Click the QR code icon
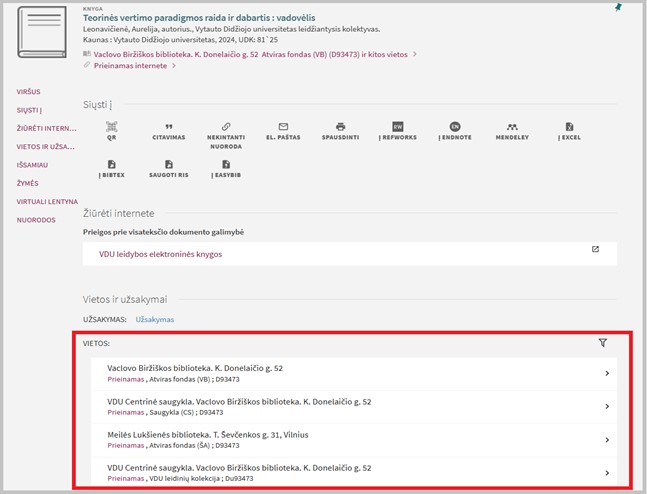The width and height of the screenshot is (647, 494). [x=112, y=128]
